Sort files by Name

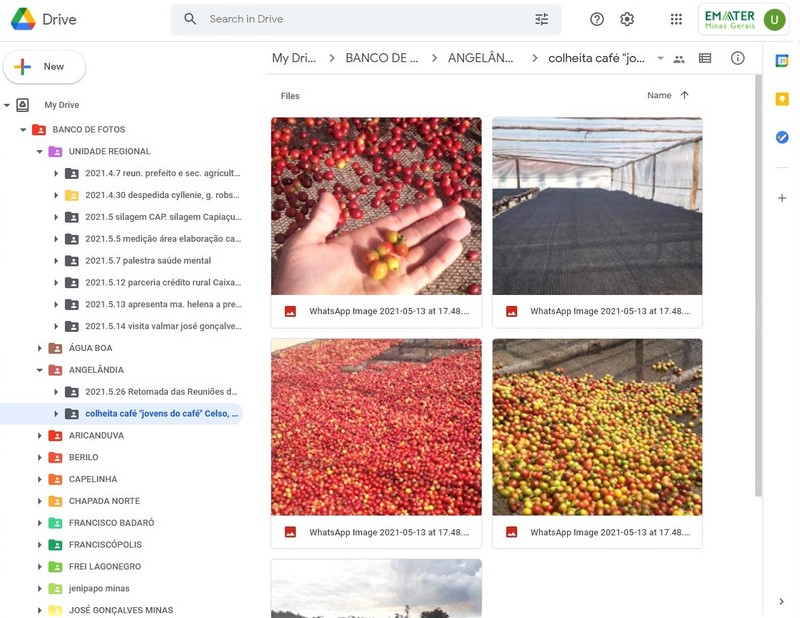pyautogui.click(x=659, y=95)
